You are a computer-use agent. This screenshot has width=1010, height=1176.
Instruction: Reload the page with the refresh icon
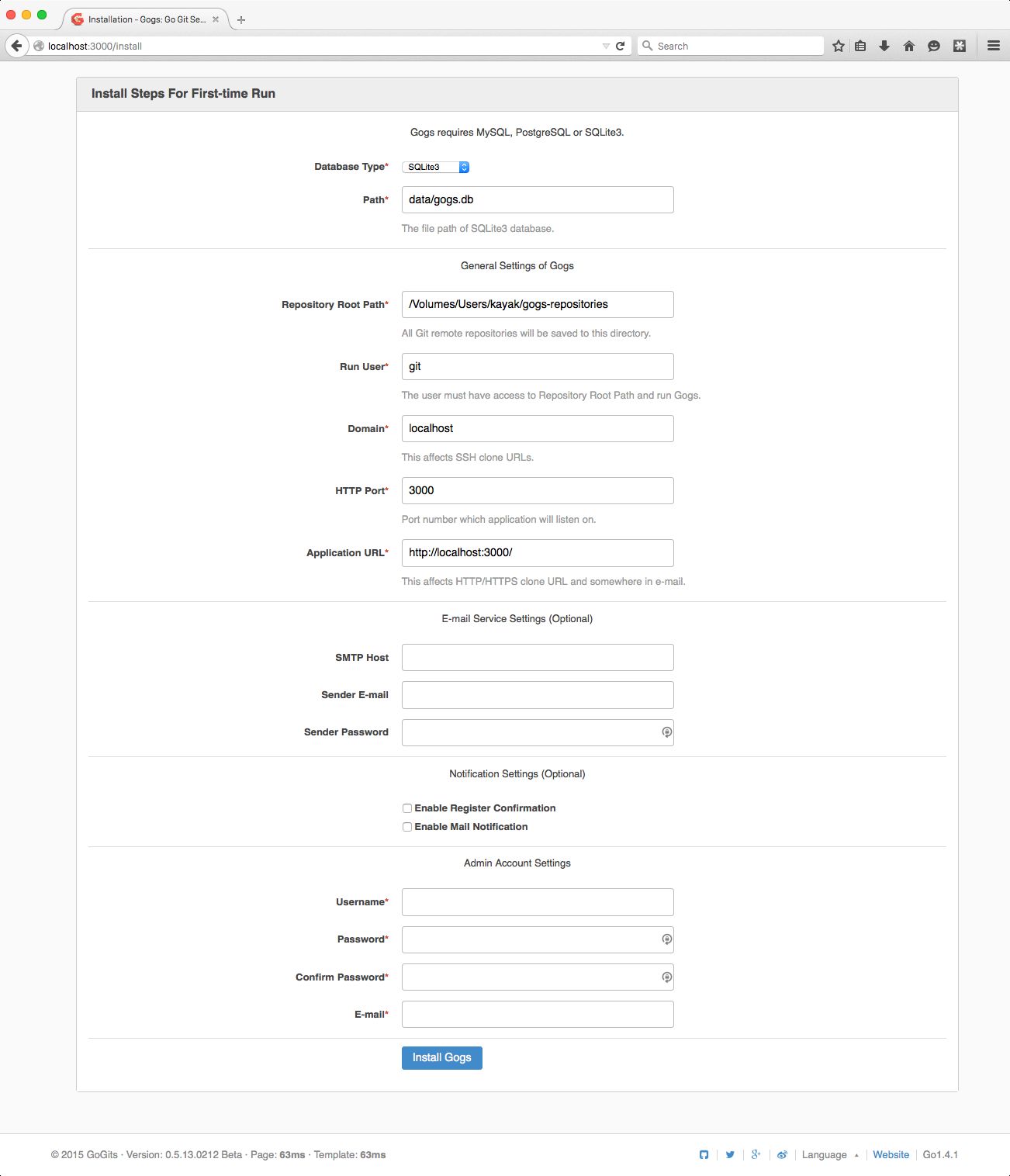620,46
